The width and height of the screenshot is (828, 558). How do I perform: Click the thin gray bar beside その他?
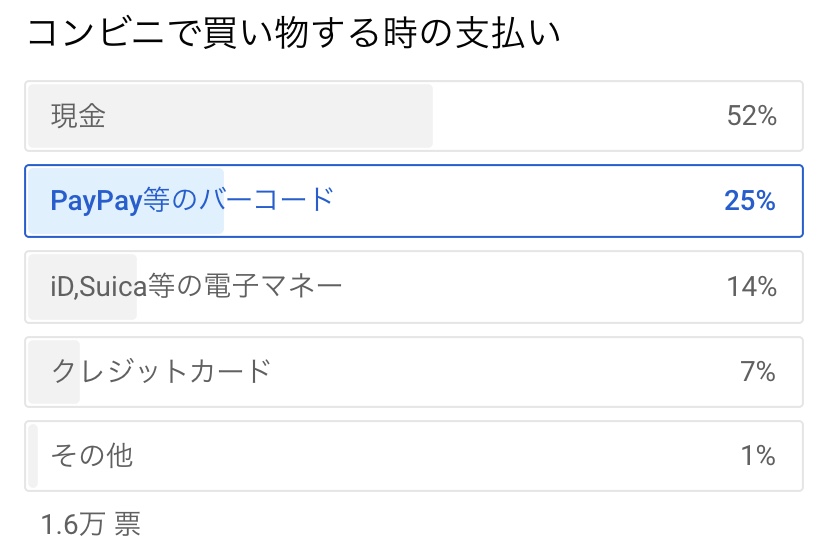click(33, 456)
